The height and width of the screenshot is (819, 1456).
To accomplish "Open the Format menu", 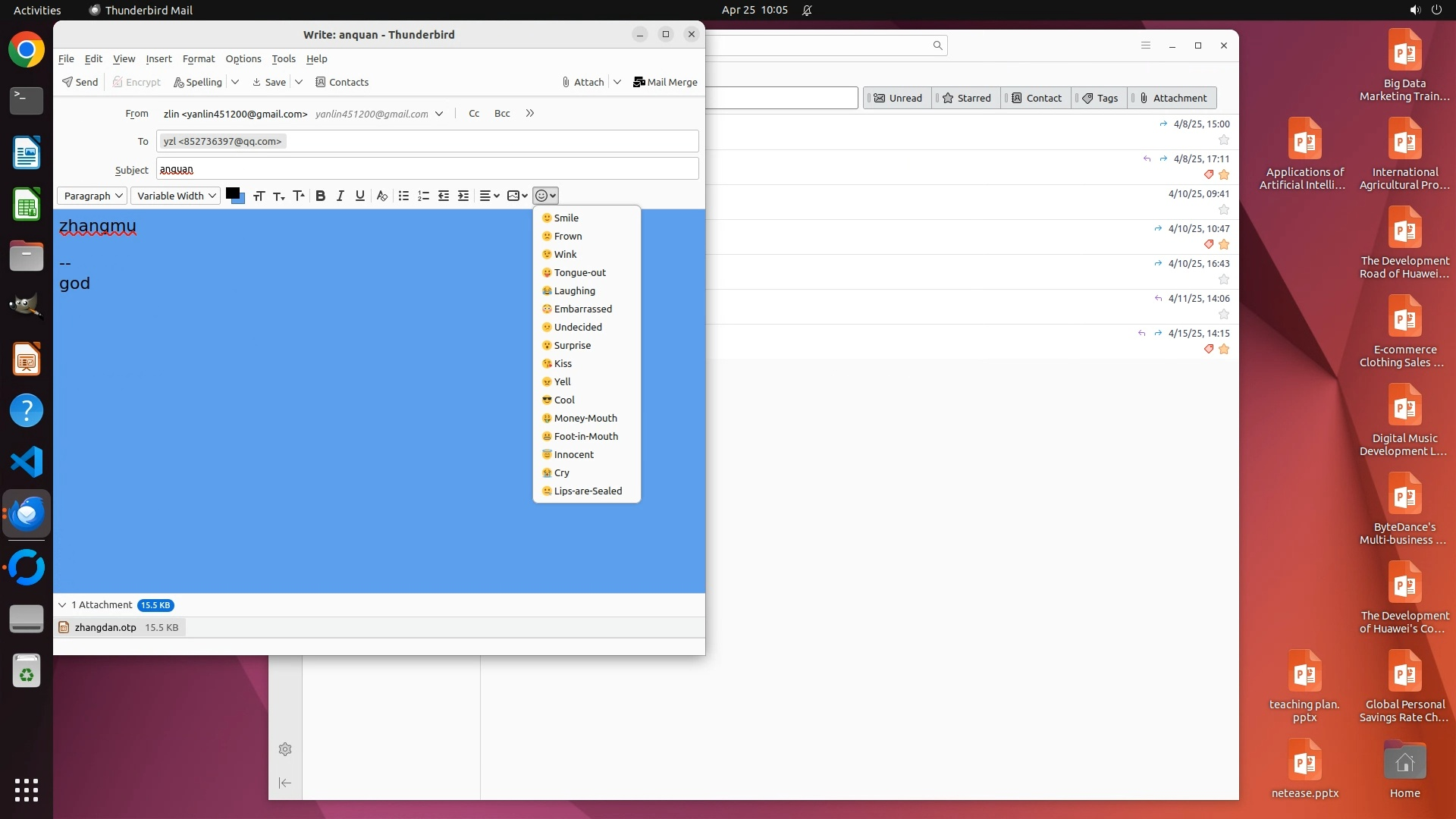I will coord(198,58).
